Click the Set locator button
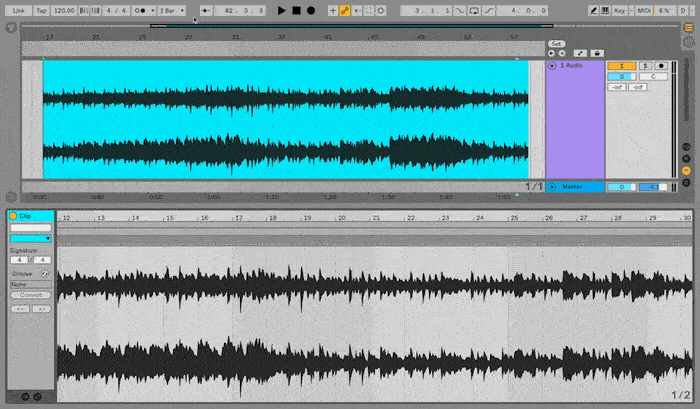700x409 pixels. pyautogui.click(x=556, y=44)
